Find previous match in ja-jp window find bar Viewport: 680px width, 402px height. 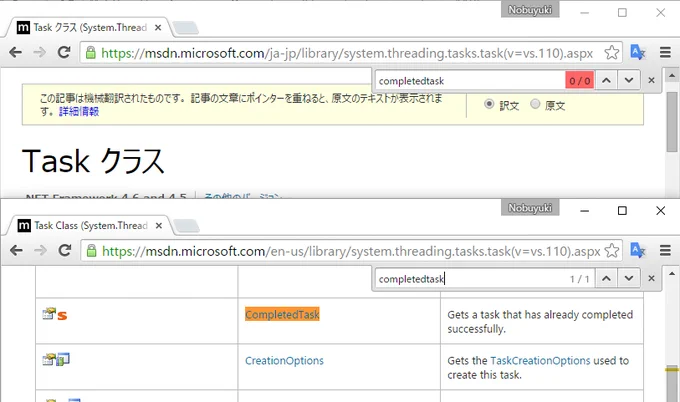(x=606, y=80)
